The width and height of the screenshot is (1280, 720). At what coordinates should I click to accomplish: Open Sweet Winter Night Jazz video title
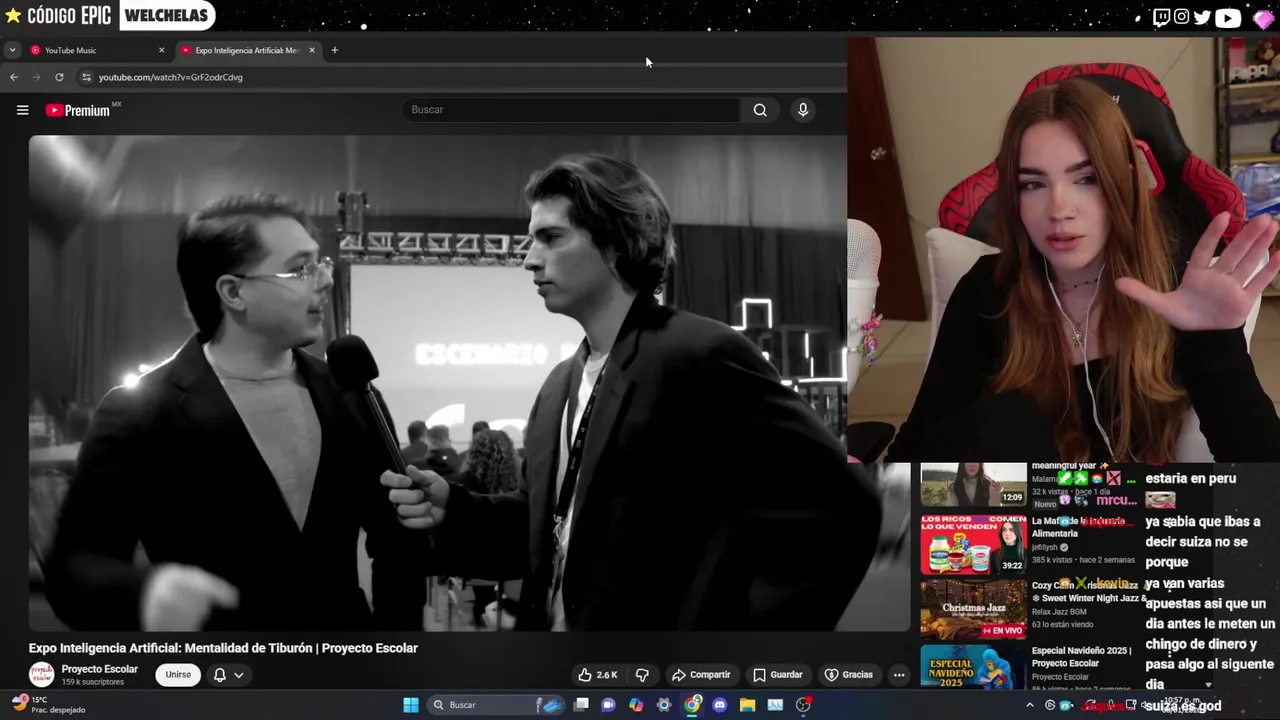click(1089, 591)
